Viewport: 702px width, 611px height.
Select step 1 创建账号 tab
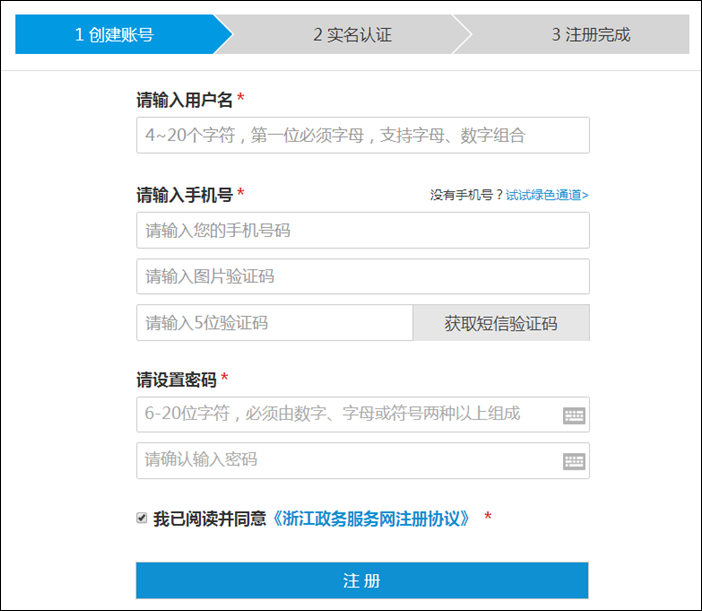pyautogui.click(x=115, y=35)
